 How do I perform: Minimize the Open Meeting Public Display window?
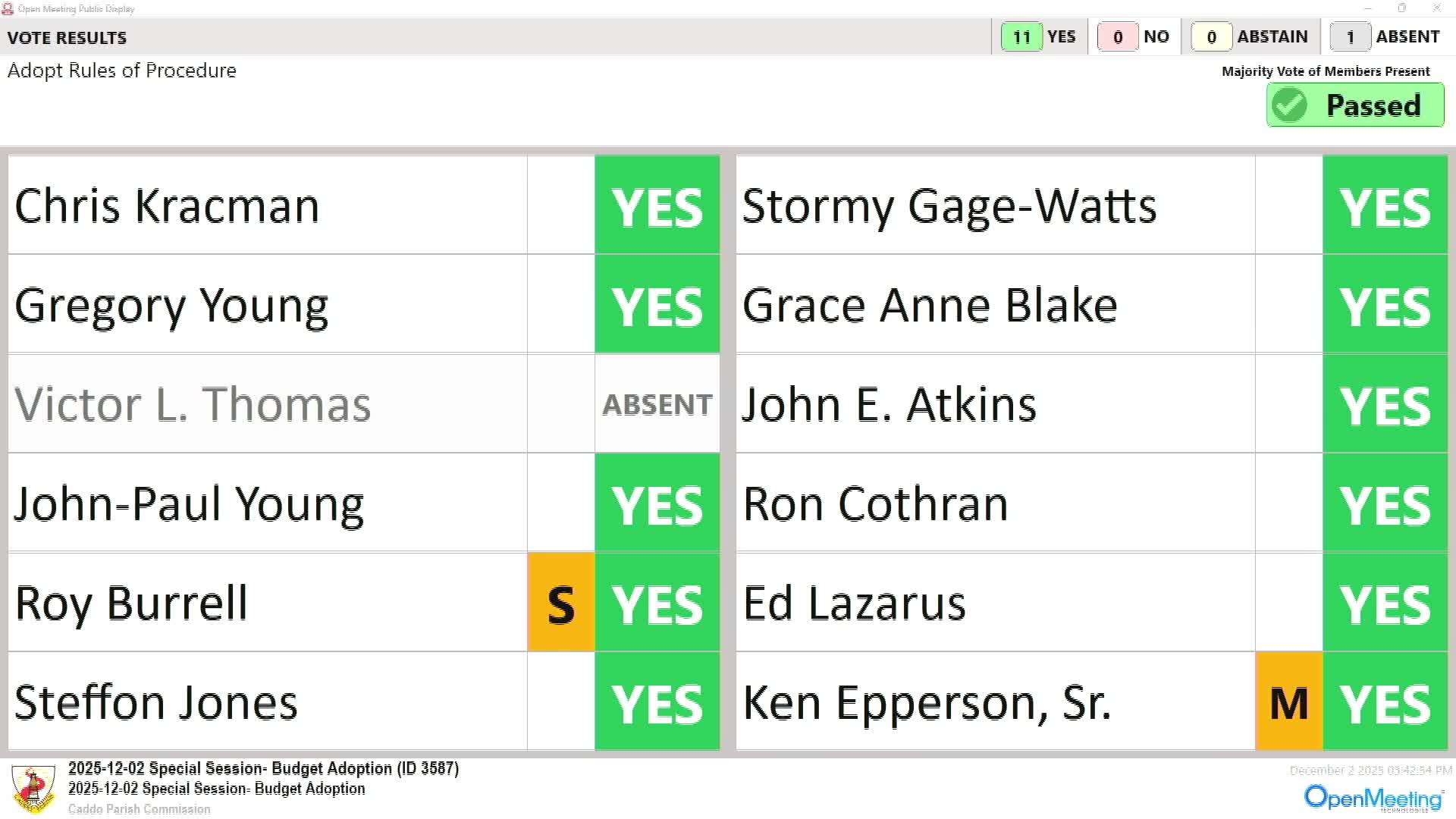point(1367,8)
